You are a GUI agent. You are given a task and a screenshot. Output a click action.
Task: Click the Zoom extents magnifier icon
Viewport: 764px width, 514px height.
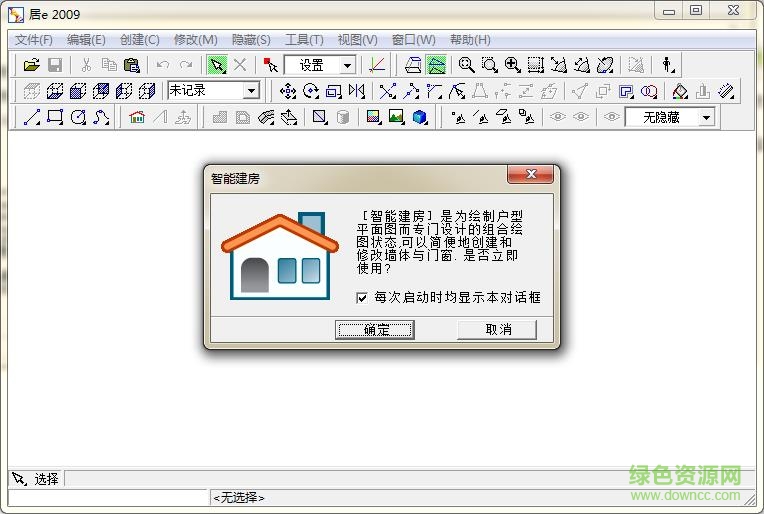point(467,65)
